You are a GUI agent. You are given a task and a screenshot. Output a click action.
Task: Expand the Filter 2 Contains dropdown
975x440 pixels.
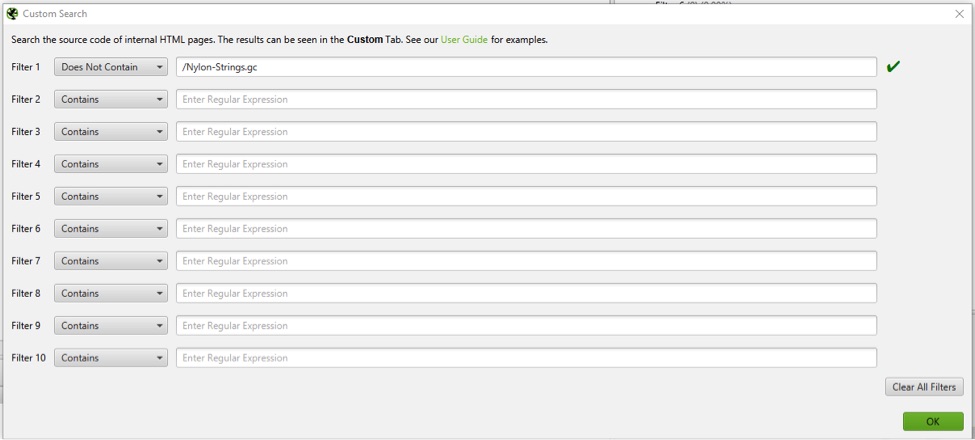pyautogui.click(x=110, y=100)
